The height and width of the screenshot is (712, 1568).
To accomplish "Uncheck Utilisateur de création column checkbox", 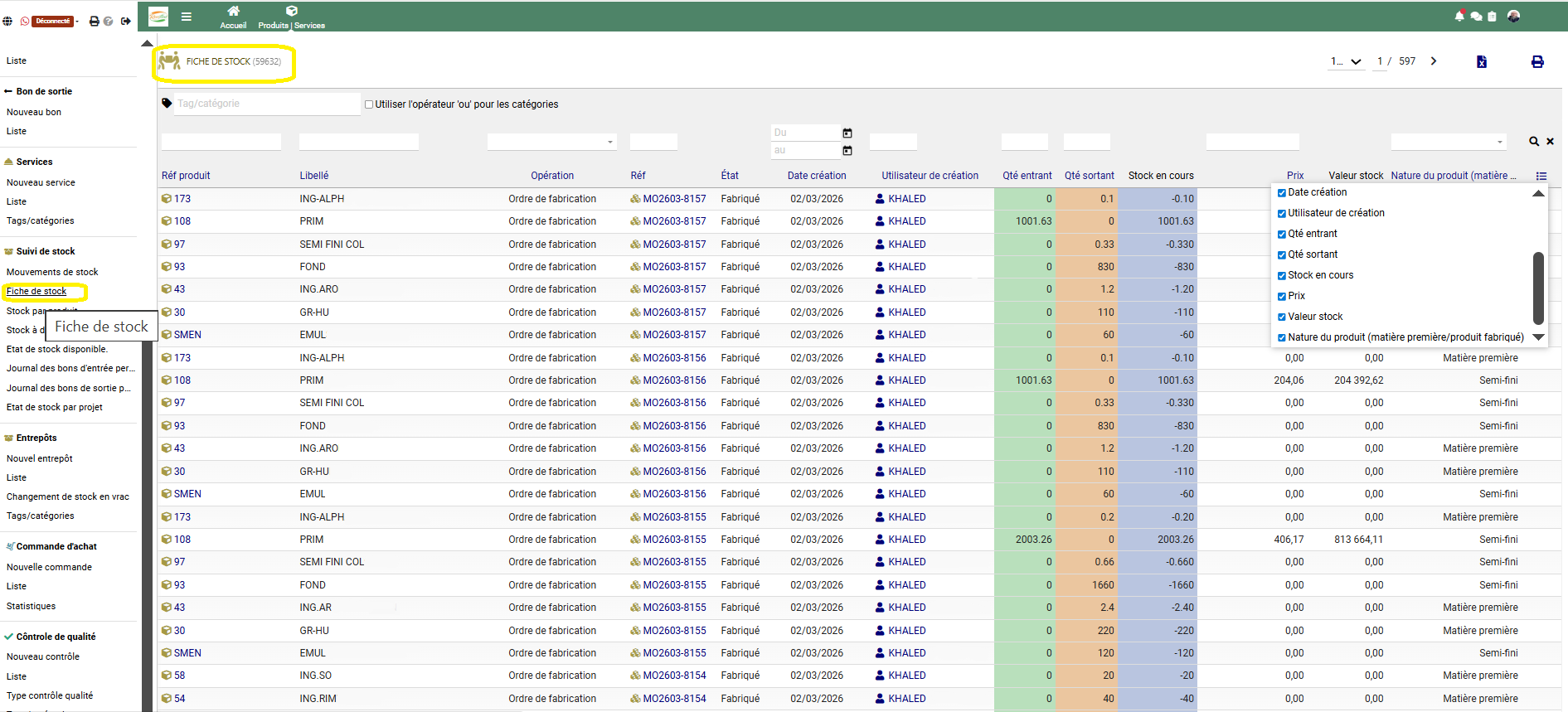I will 1282,213.
